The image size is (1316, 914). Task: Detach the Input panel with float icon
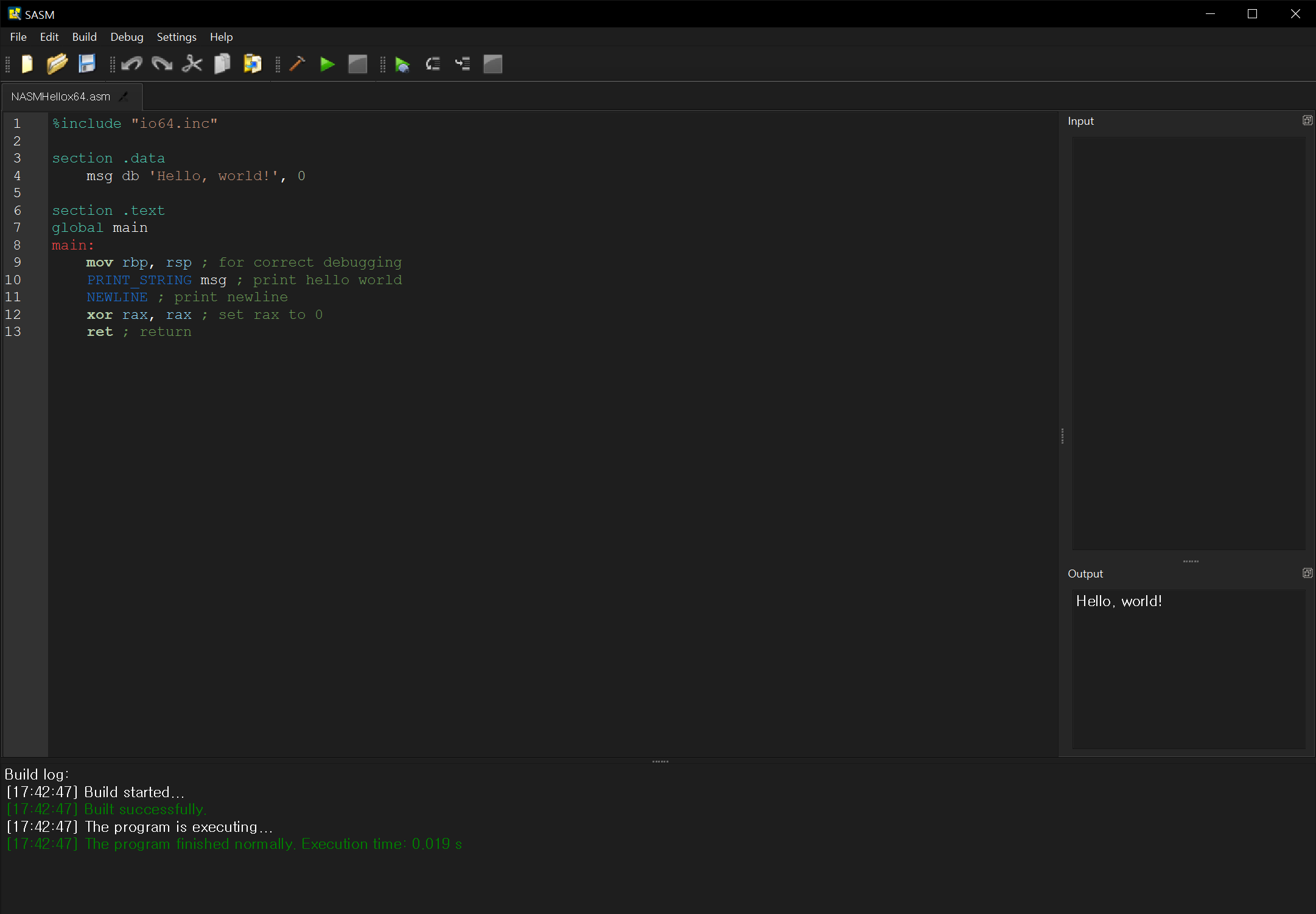pyautogui.click(x=1307, y=120)
